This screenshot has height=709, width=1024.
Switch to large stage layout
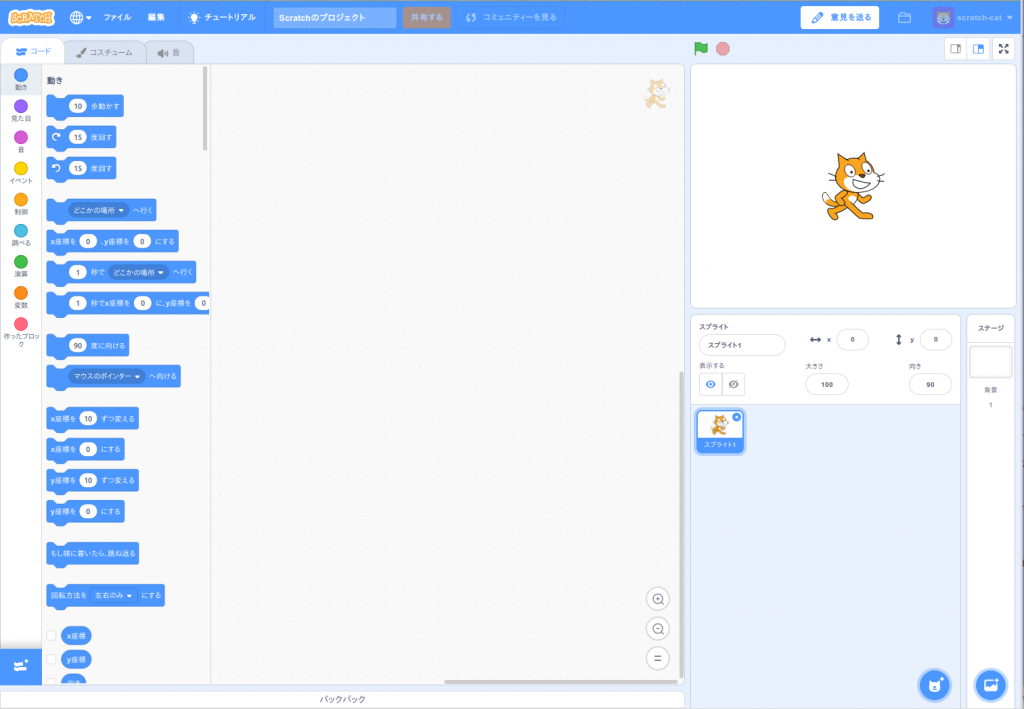(x=978, y=49)
